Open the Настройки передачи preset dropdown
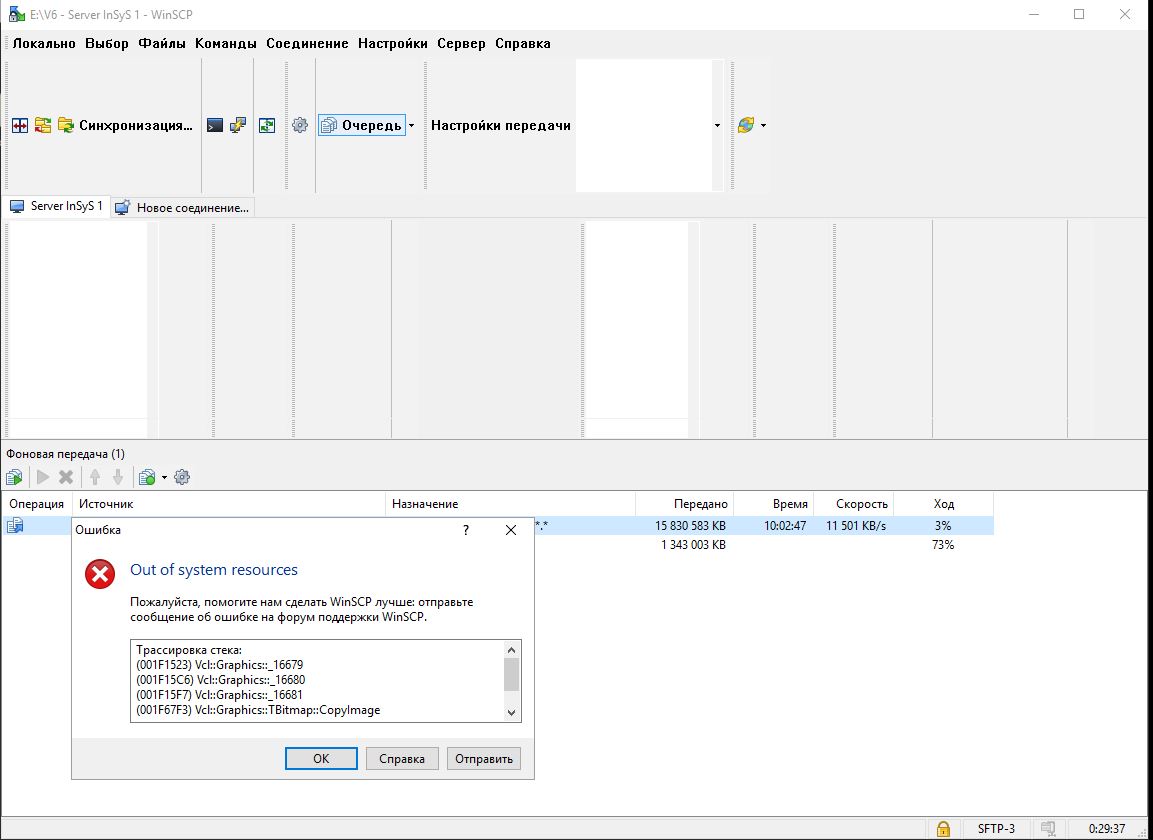 [x=717, y=125]
